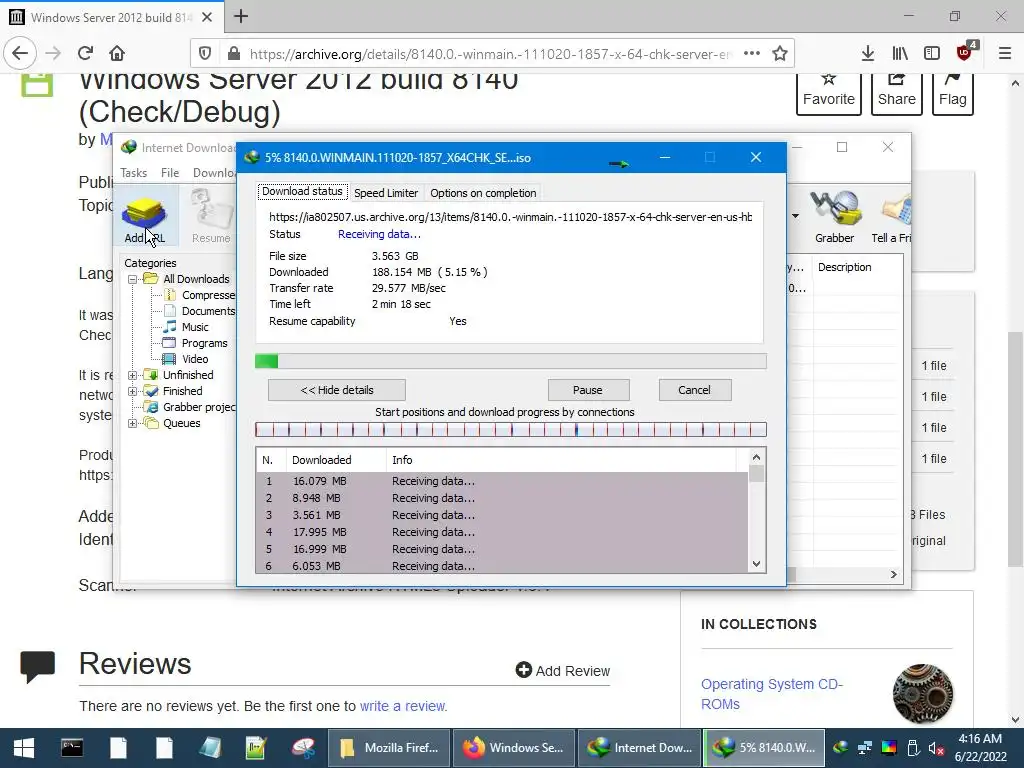The width and height of the screenshot is (1024, 768).
Task: Click the Tell a Friend icon
Action: 892,217
